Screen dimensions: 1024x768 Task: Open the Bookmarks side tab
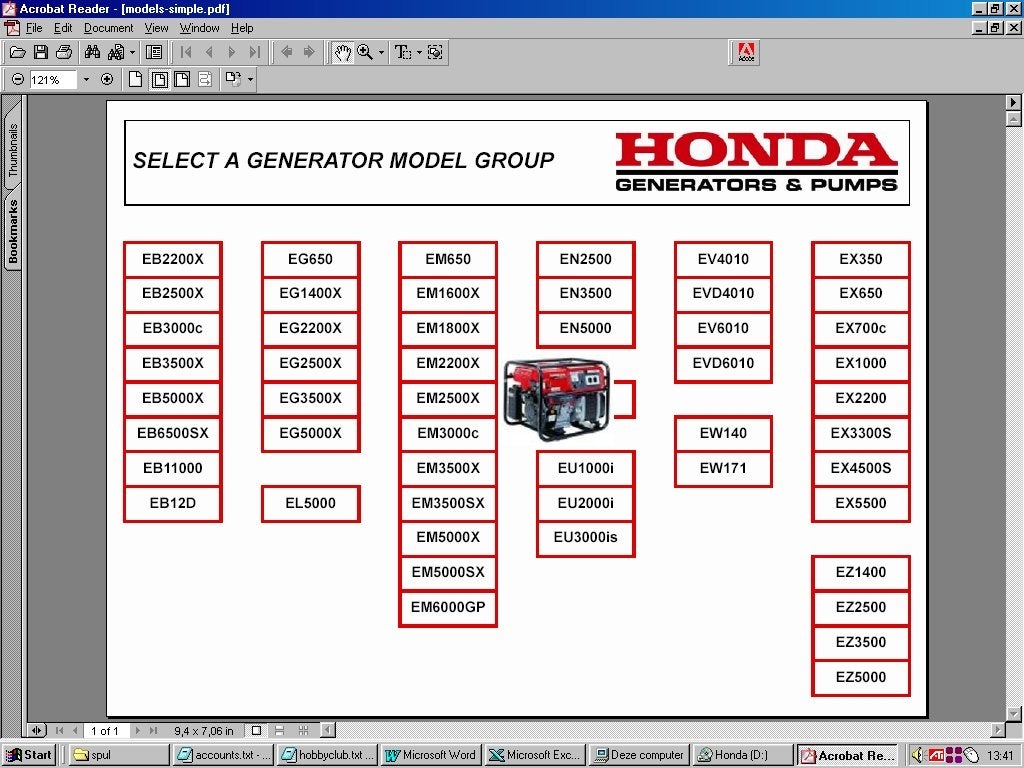(x=12, y=232)
